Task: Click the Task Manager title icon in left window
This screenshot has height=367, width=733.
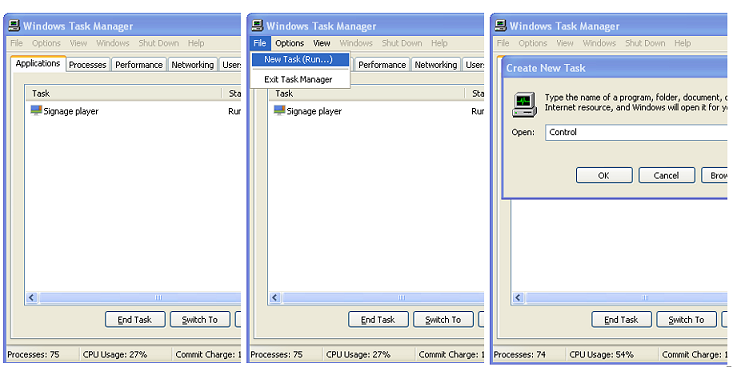Action: 14,26
